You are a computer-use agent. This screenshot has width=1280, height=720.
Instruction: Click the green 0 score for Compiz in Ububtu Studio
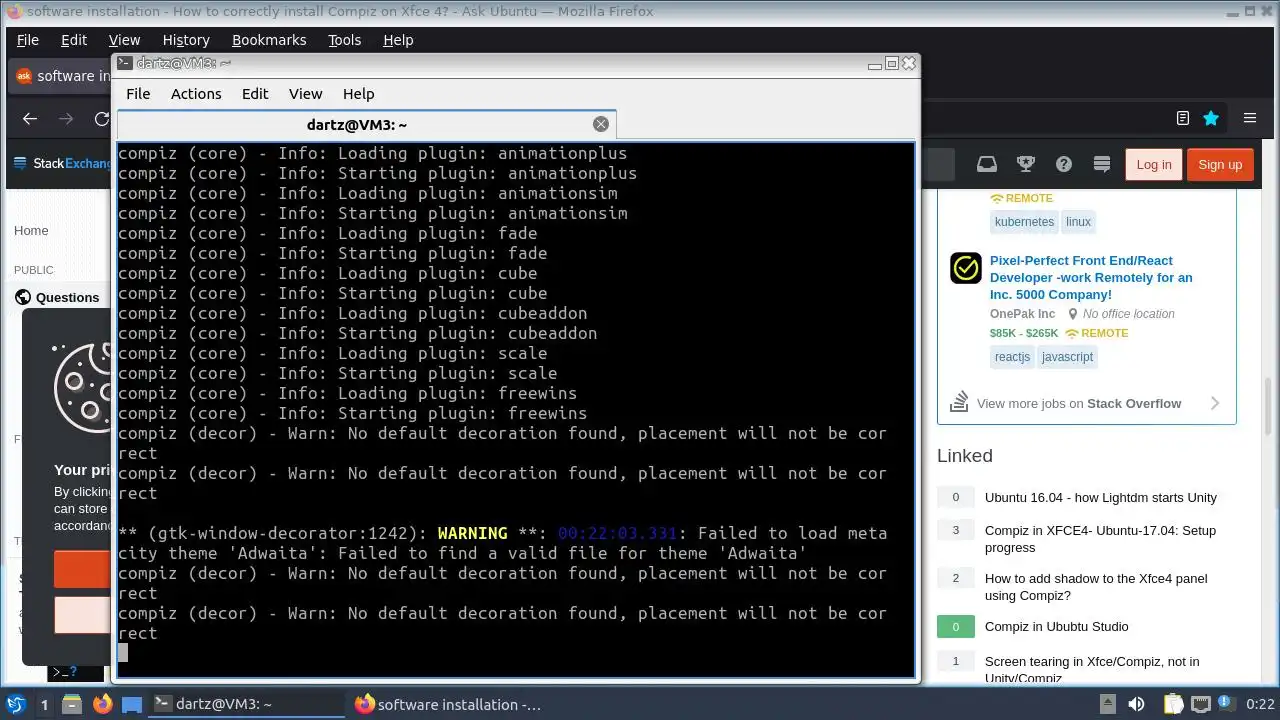(955, 626)
